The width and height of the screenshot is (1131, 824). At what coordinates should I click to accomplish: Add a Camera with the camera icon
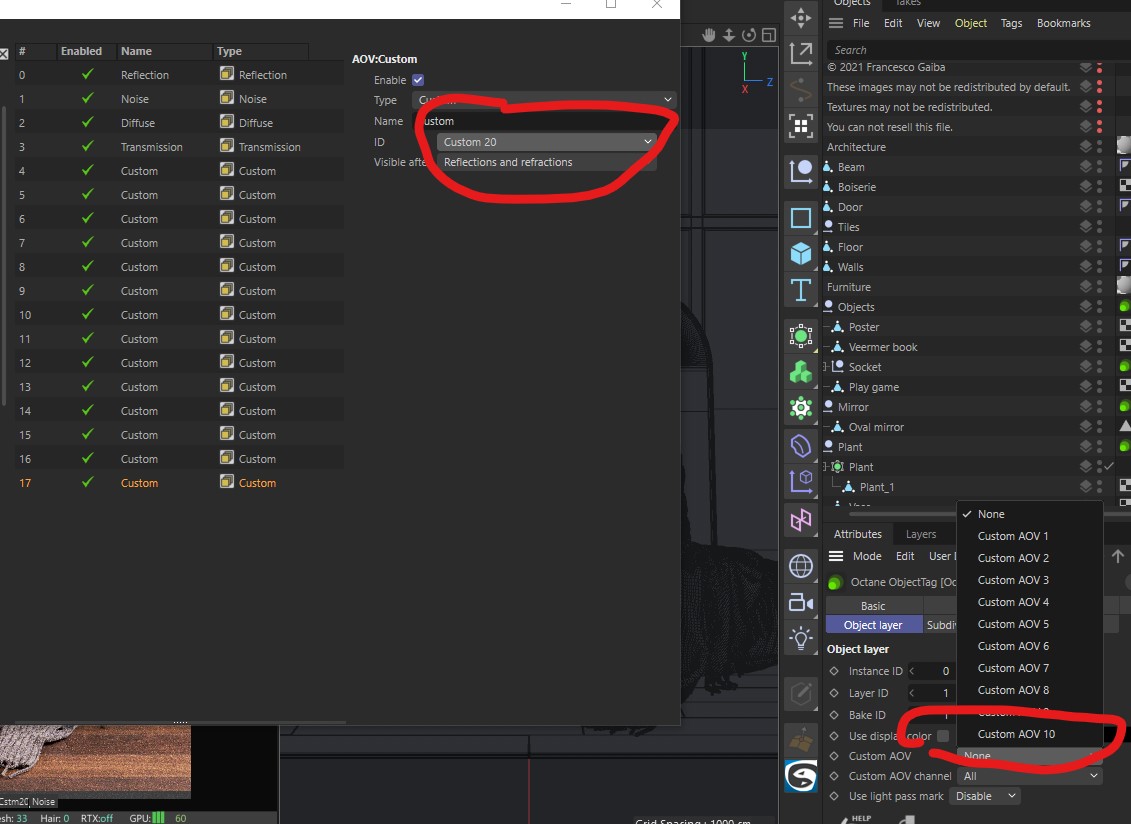(x=801, y=602)
